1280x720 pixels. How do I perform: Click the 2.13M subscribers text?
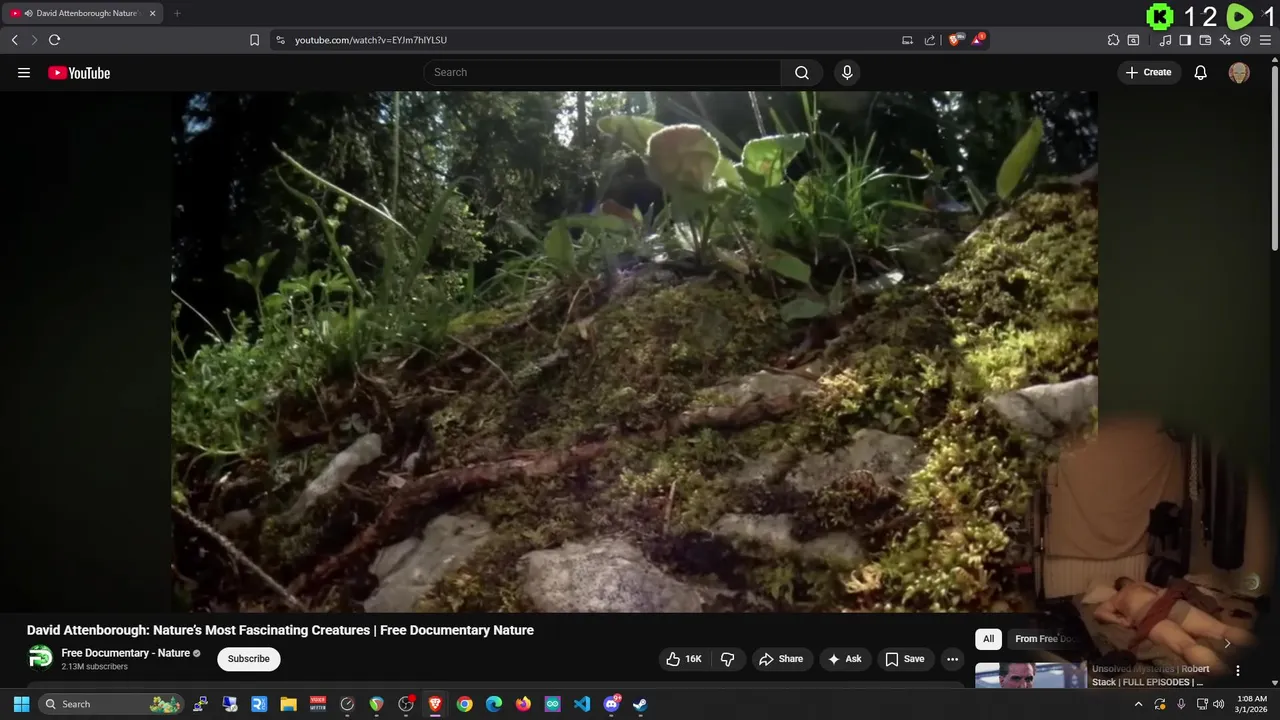94,667
